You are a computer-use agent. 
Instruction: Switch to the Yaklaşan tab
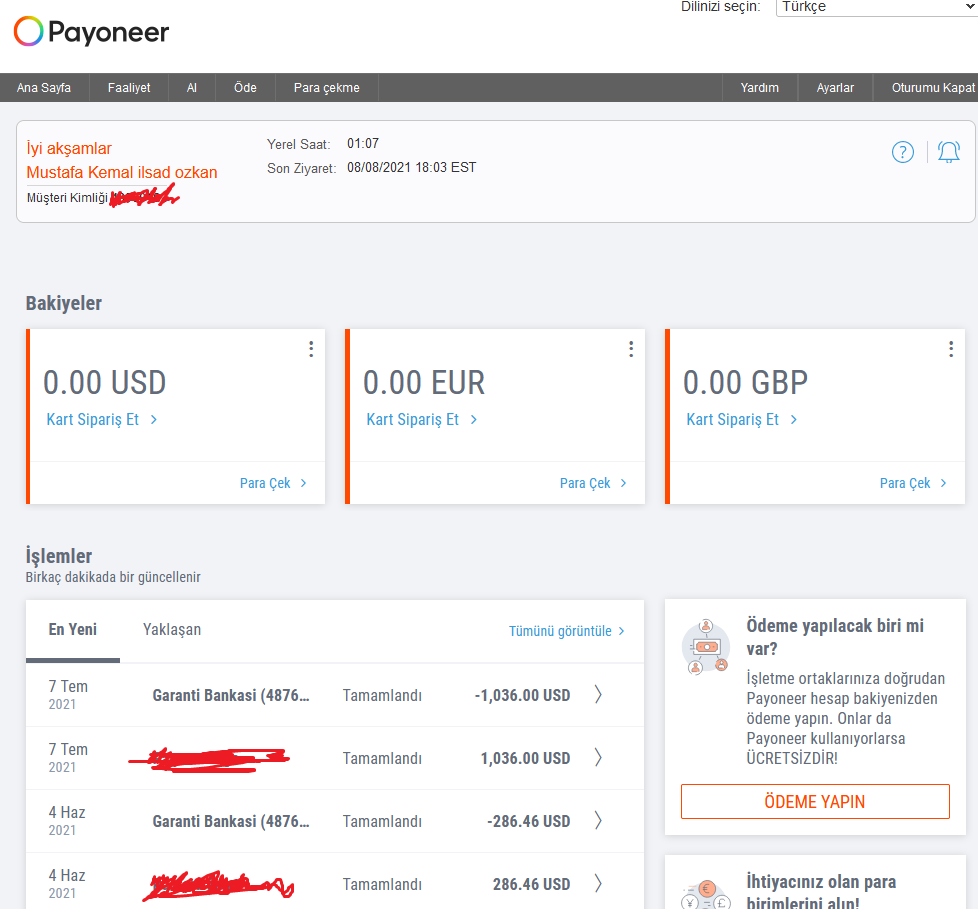click(172, 629)
